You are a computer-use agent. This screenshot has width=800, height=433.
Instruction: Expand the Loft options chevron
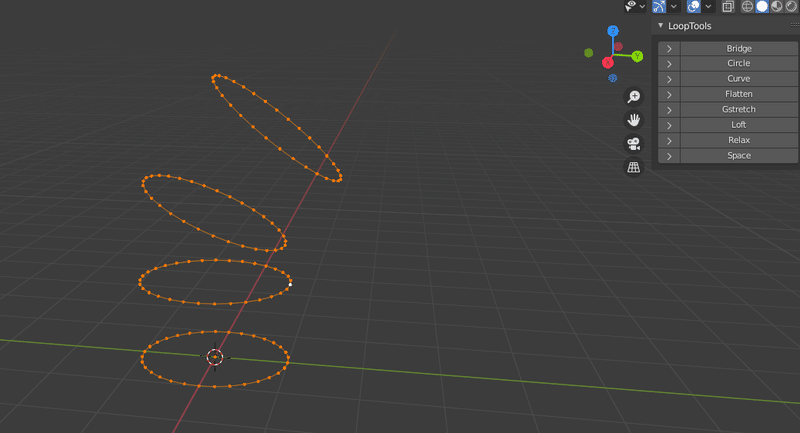click(x=669, y=125)
